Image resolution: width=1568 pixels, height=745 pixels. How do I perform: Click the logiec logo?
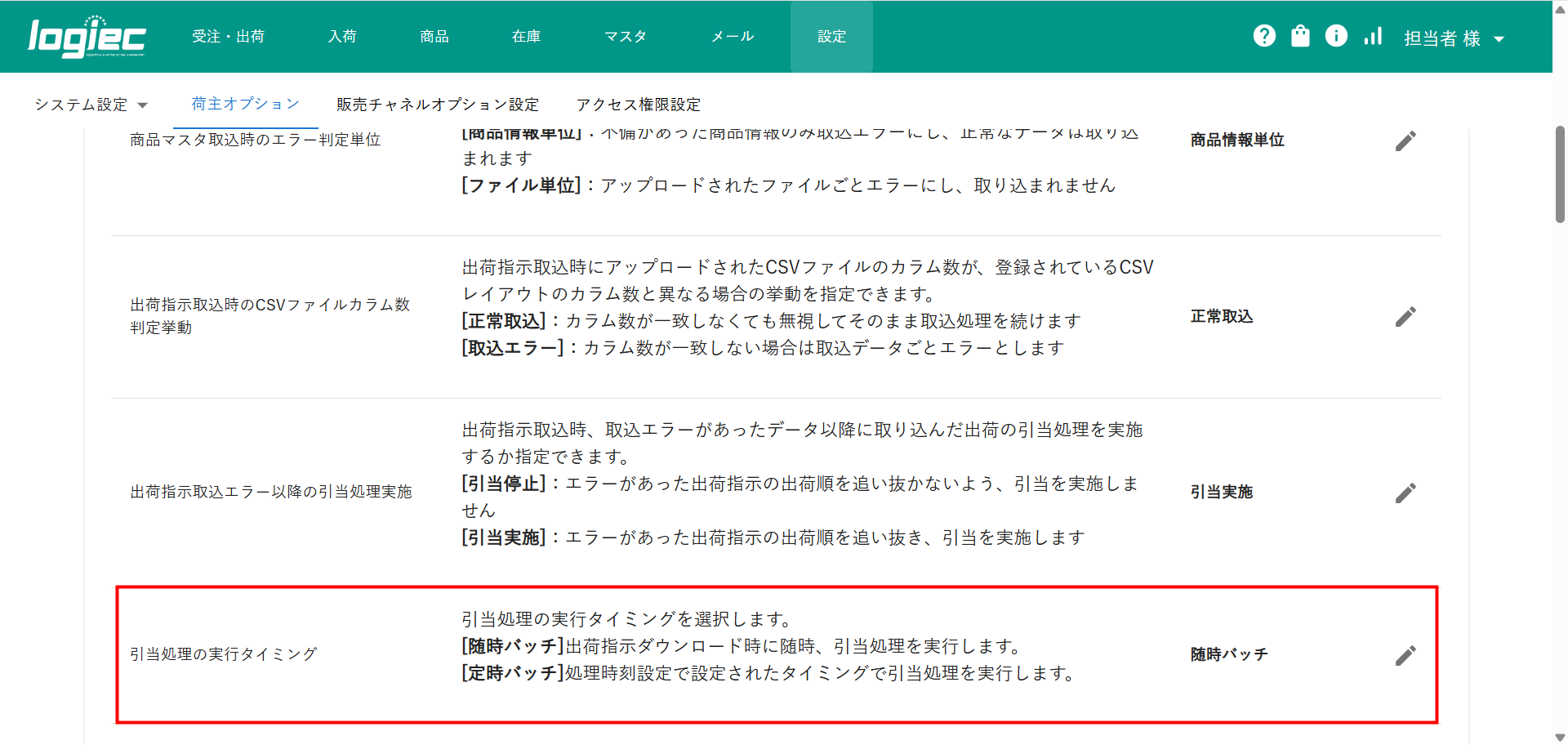tap(87, 37)
